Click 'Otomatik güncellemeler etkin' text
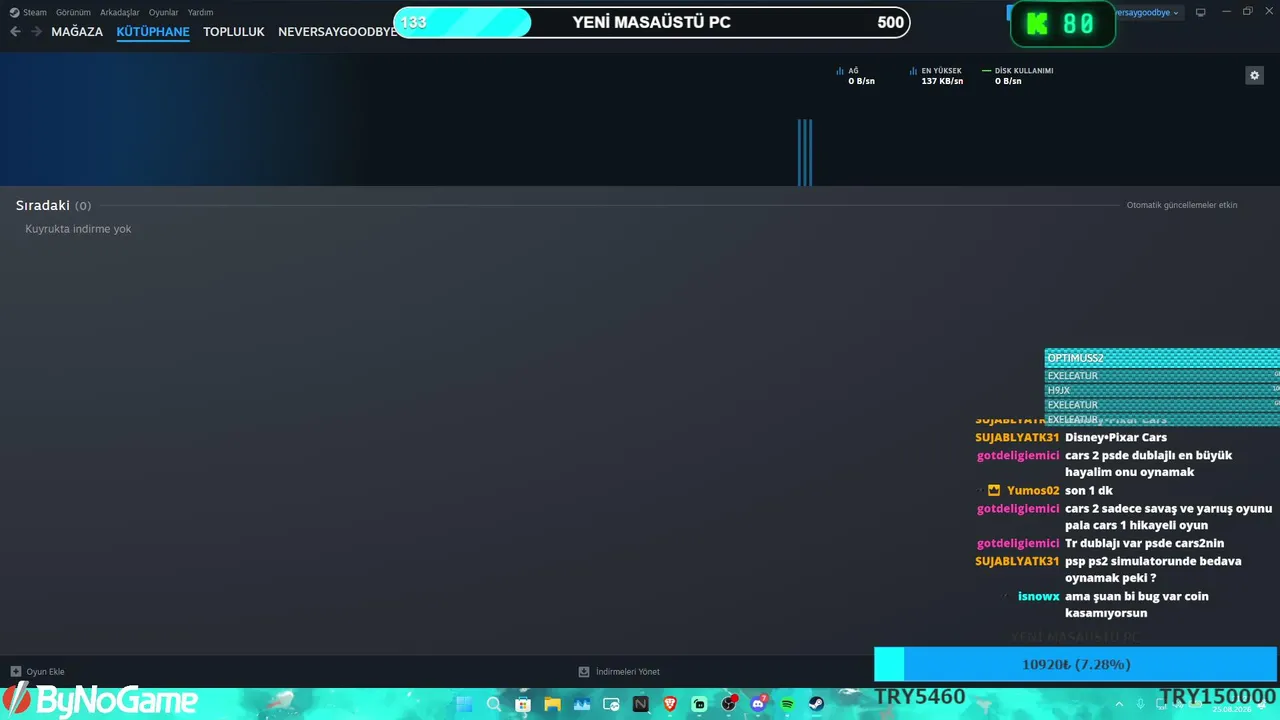 click(x=1182, y=205)
